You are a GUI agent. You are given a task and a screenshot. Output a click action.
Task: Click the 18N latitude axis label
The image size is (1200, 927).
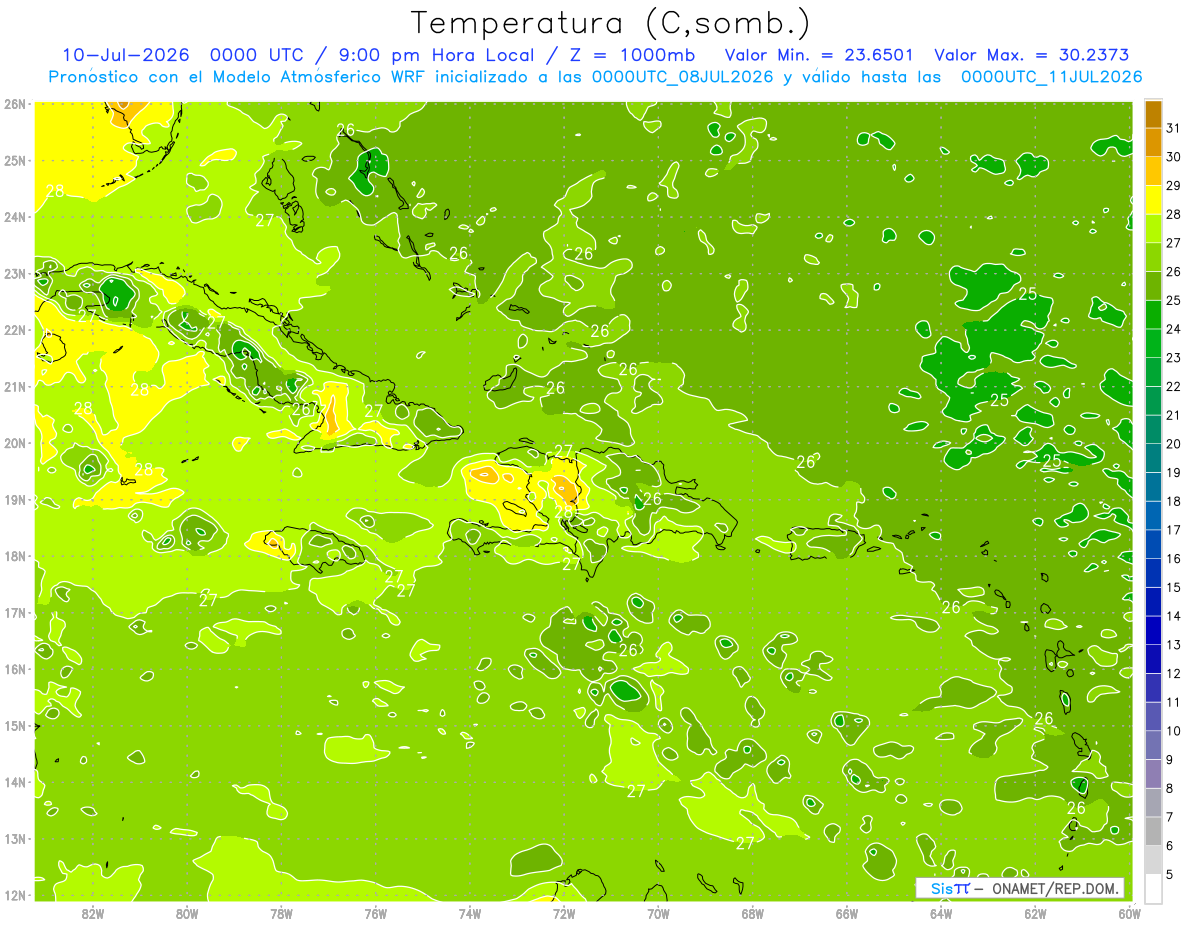[15, 555]
